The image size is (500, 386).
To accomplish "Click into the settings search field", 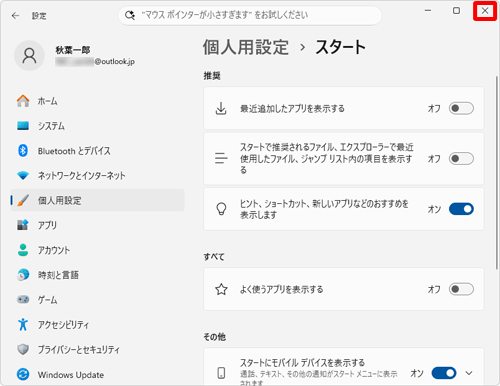I will 250,15.
